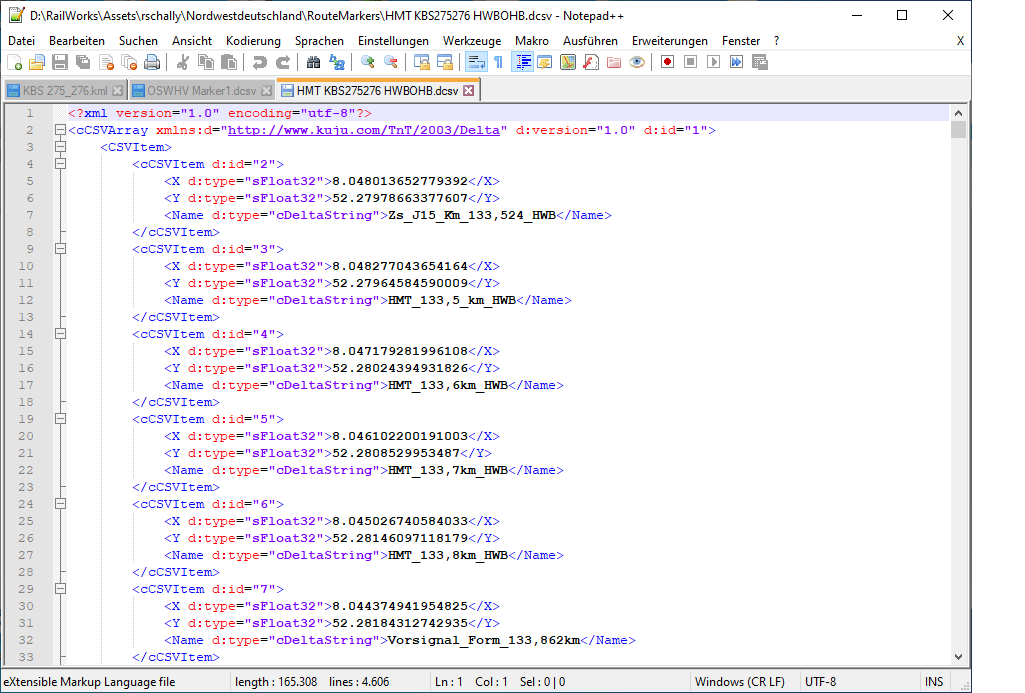1025x693 pixels.
Task: Close the HMT KBS275276 HWBOHB.dcsv tab
Action: [469, 91]
